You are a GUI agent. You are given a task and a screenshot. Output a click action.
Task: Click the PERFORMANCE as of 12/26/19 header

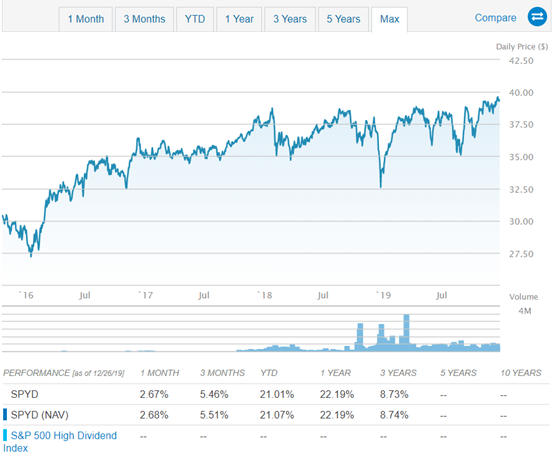click(64, 373)
